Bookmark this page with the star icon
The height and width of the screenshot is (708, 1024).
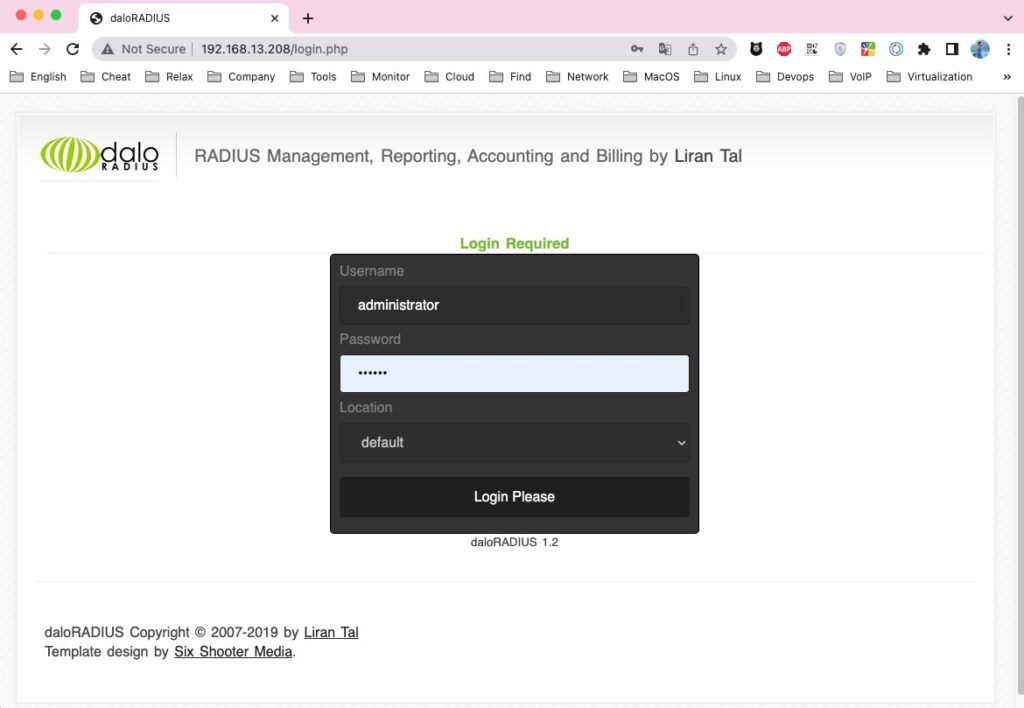[721, 49]
